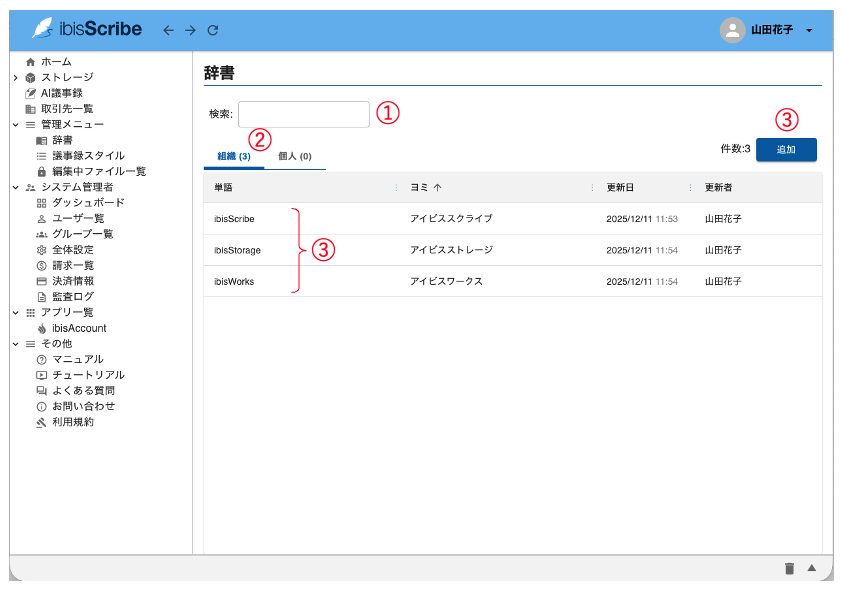Collapse the システム管理者 section
This screenshot has width=844, height=592.
click(16, 187)
